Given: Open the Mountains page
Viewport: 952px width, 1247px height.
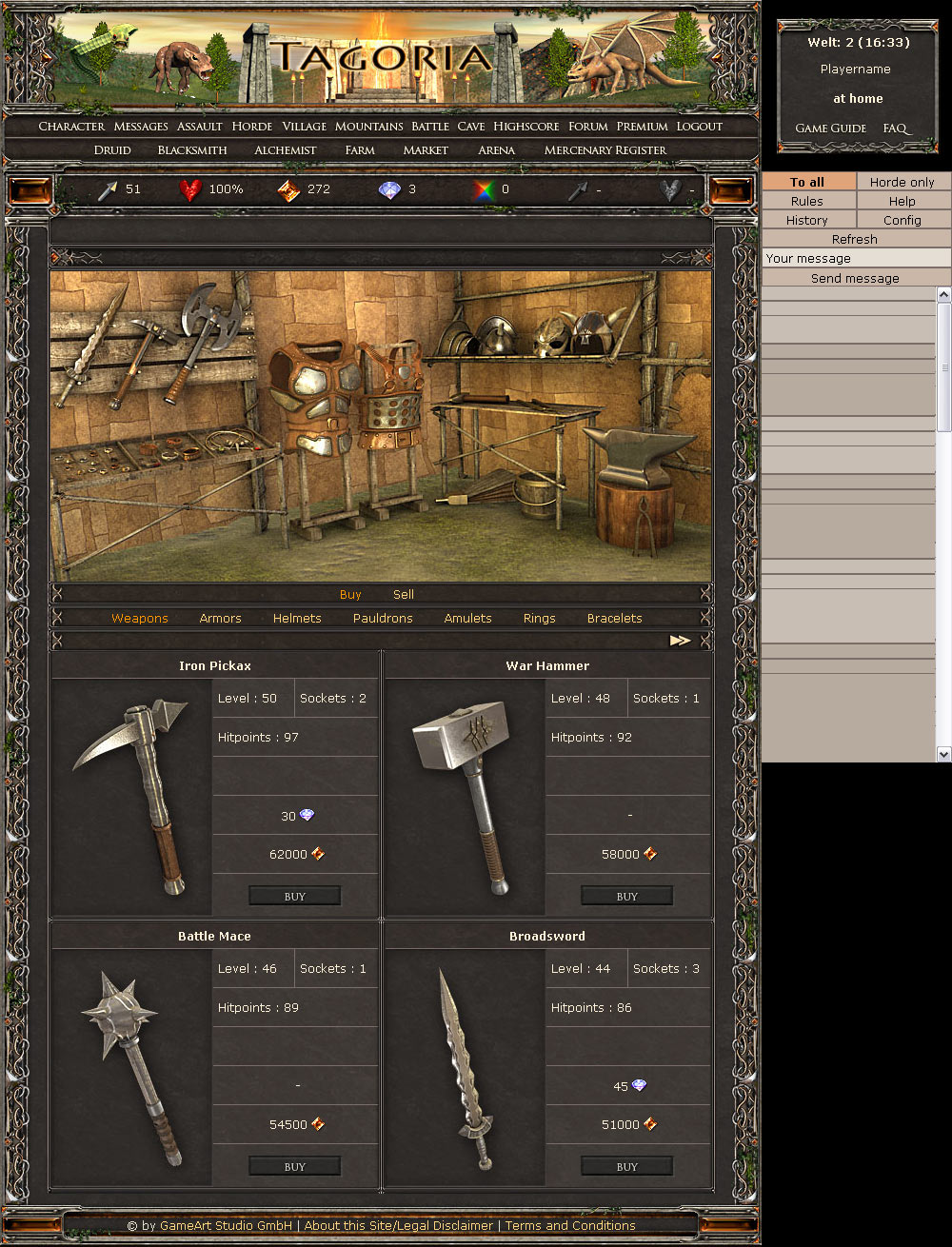Looking at the screenshot, I should click(369, 126).
